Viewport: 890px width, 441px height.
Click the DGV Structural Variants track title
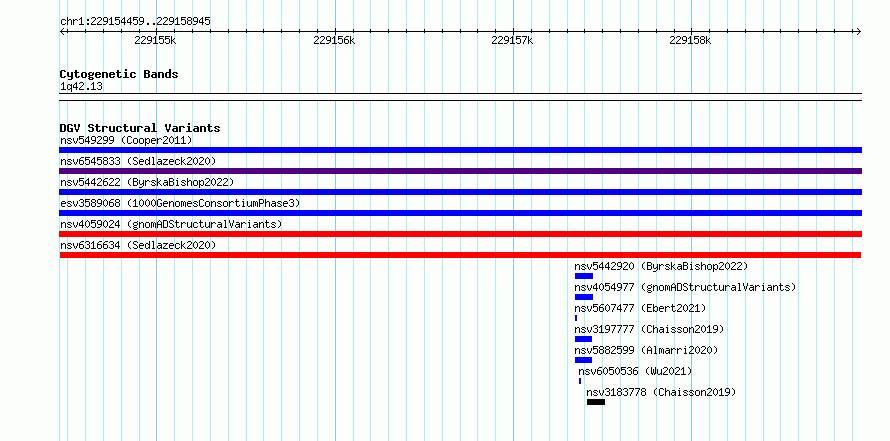click(140, 128)
